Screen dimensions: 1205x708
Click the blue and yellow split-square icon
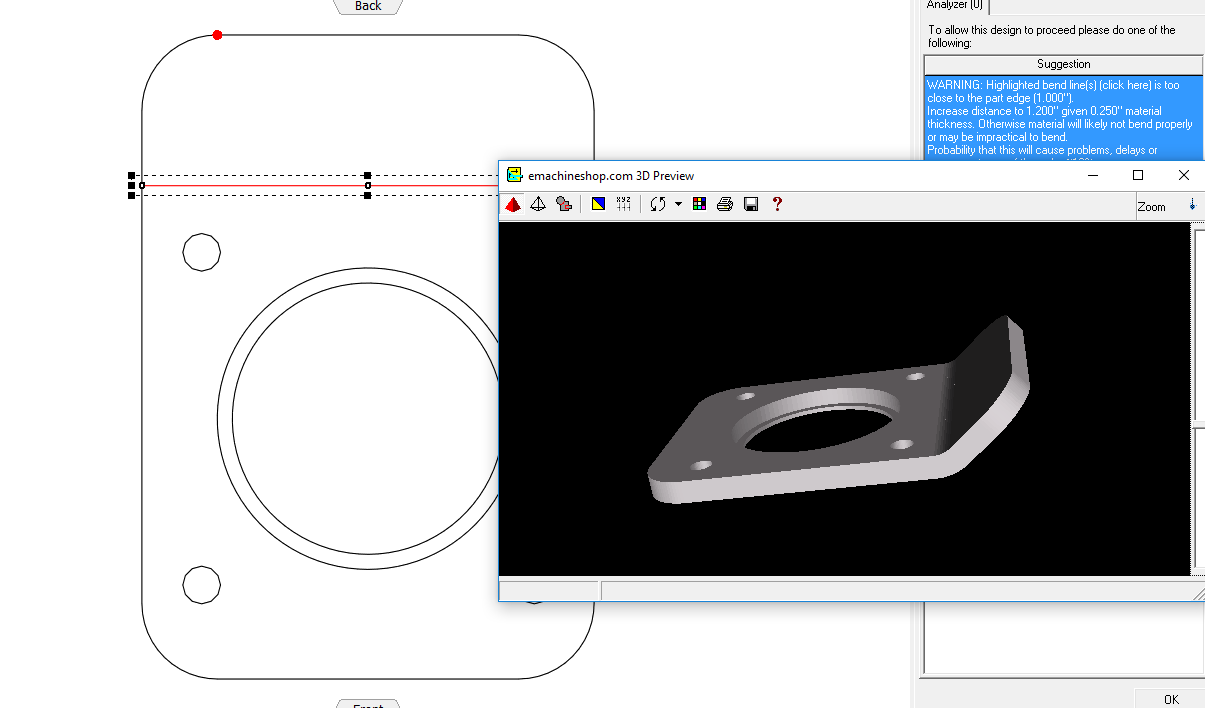click(x=598, y=204)
